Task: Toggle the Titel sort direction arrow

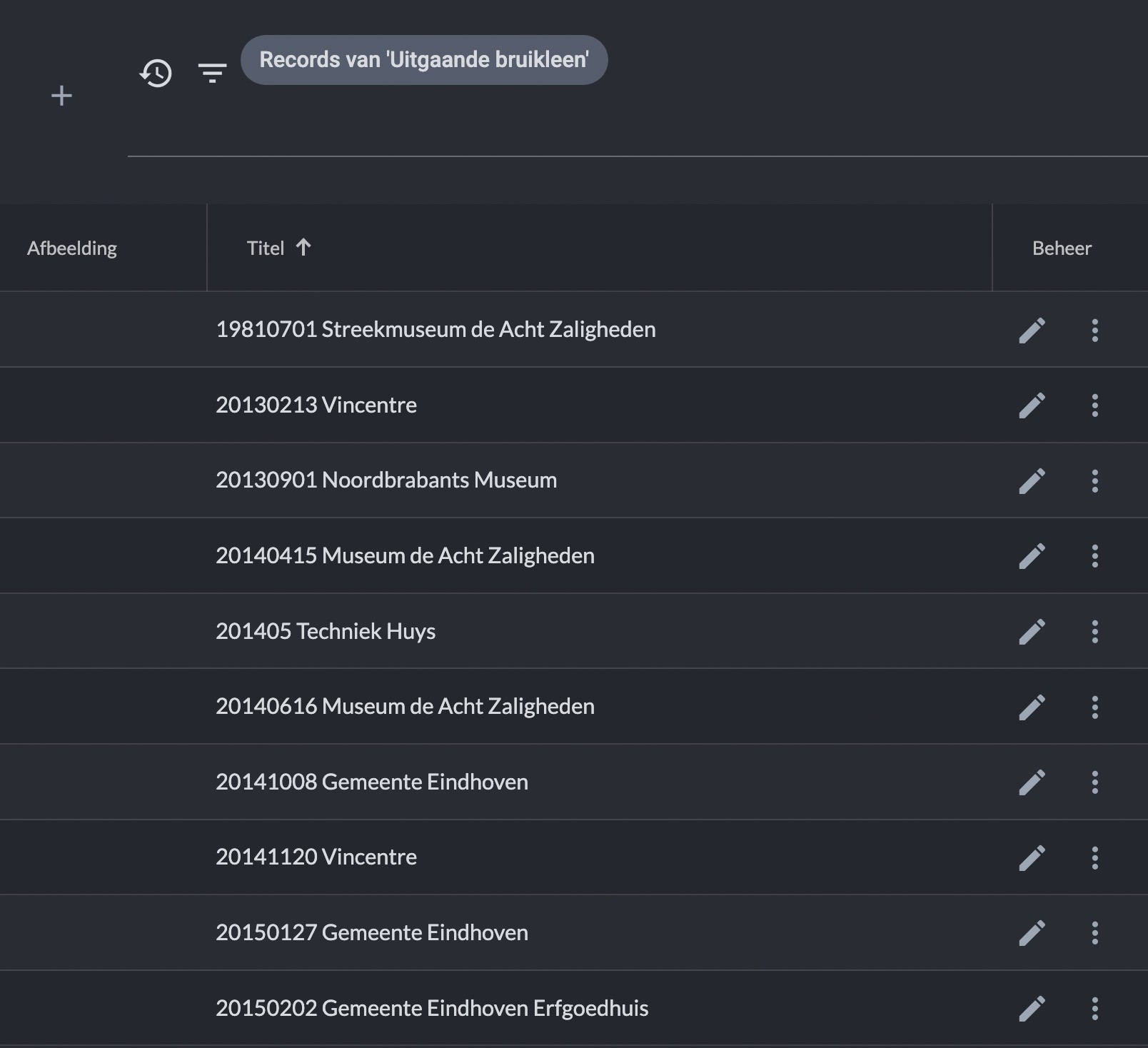Action: [303, 248]
